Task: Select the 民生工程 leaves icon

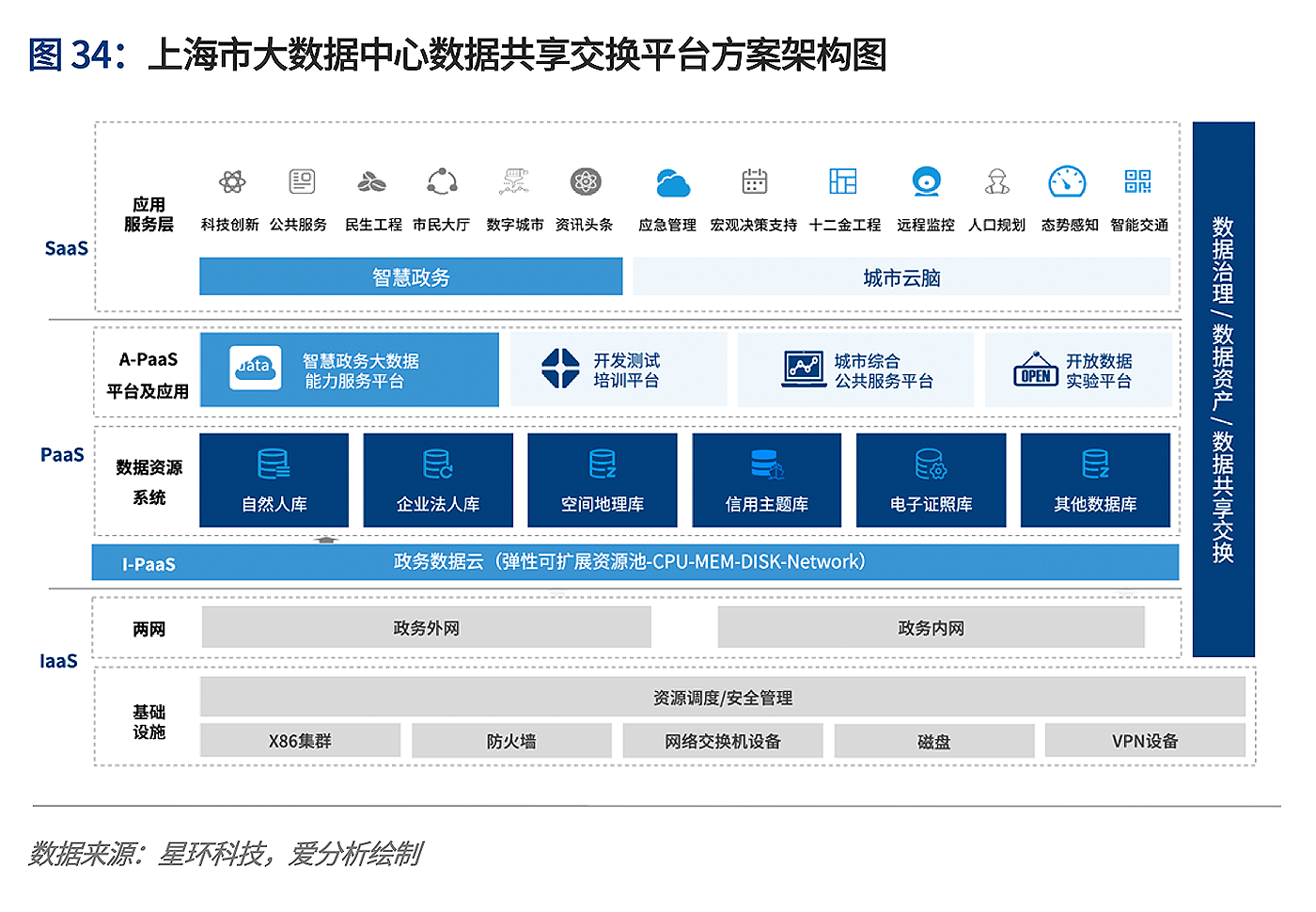Action: [x=372, y=181]
